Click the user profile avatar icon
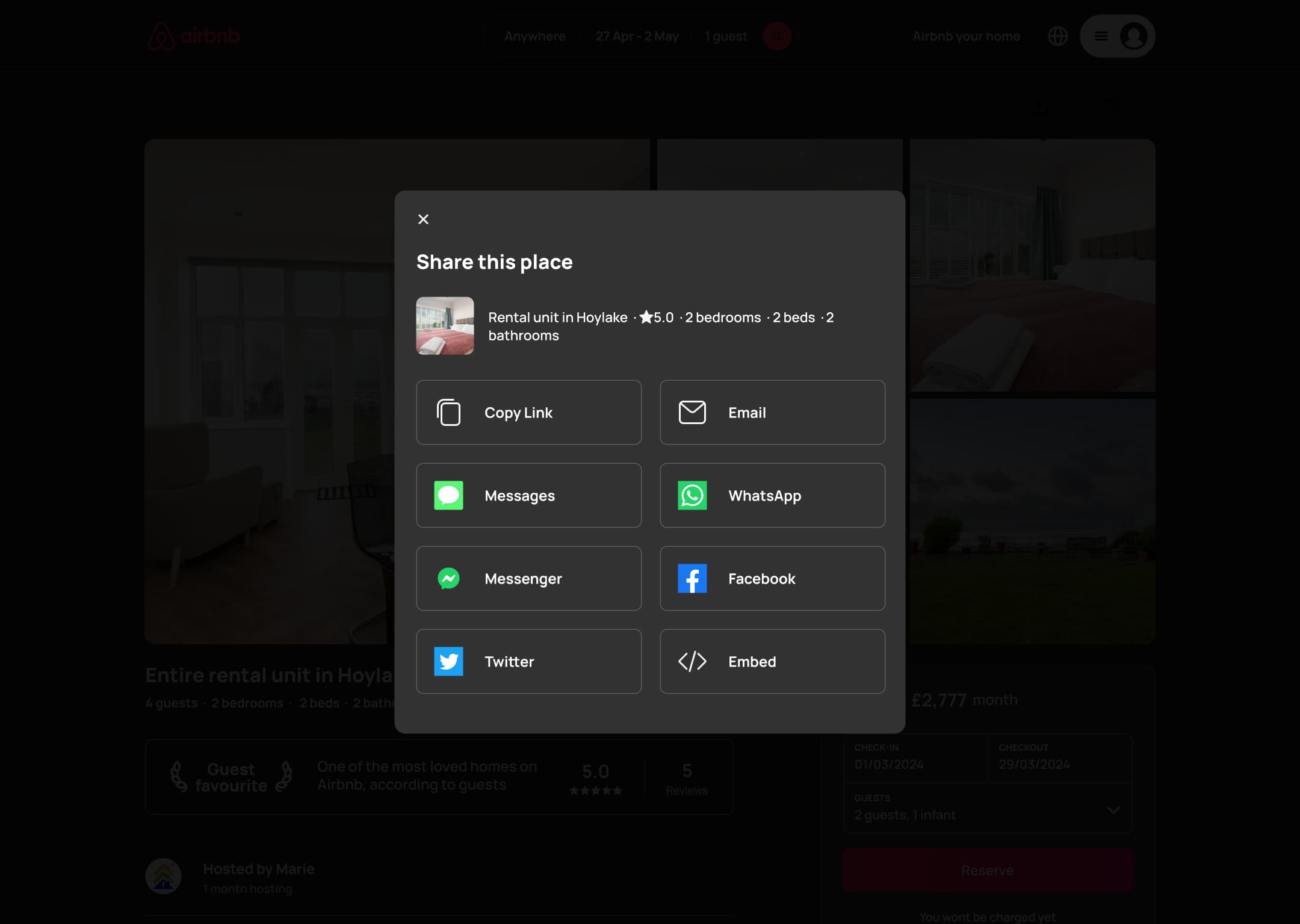The height and width of the screenshot is (924, 1300). click(x=1133, y=36)
